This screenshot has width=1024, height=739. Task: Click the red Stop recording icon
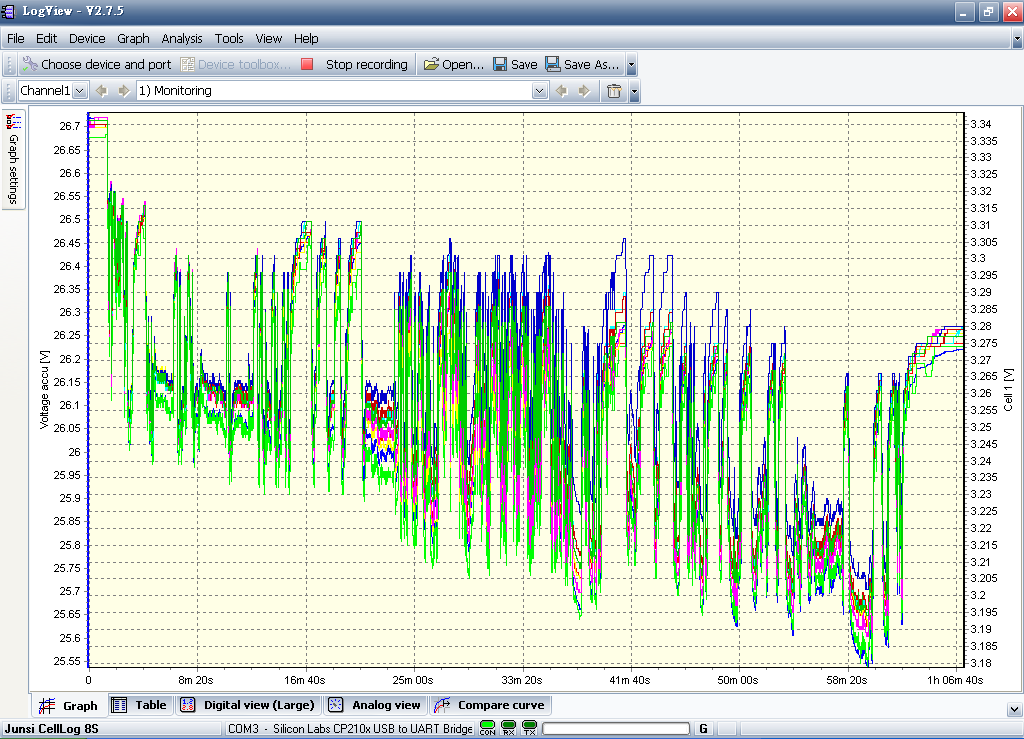click(307, 64)
